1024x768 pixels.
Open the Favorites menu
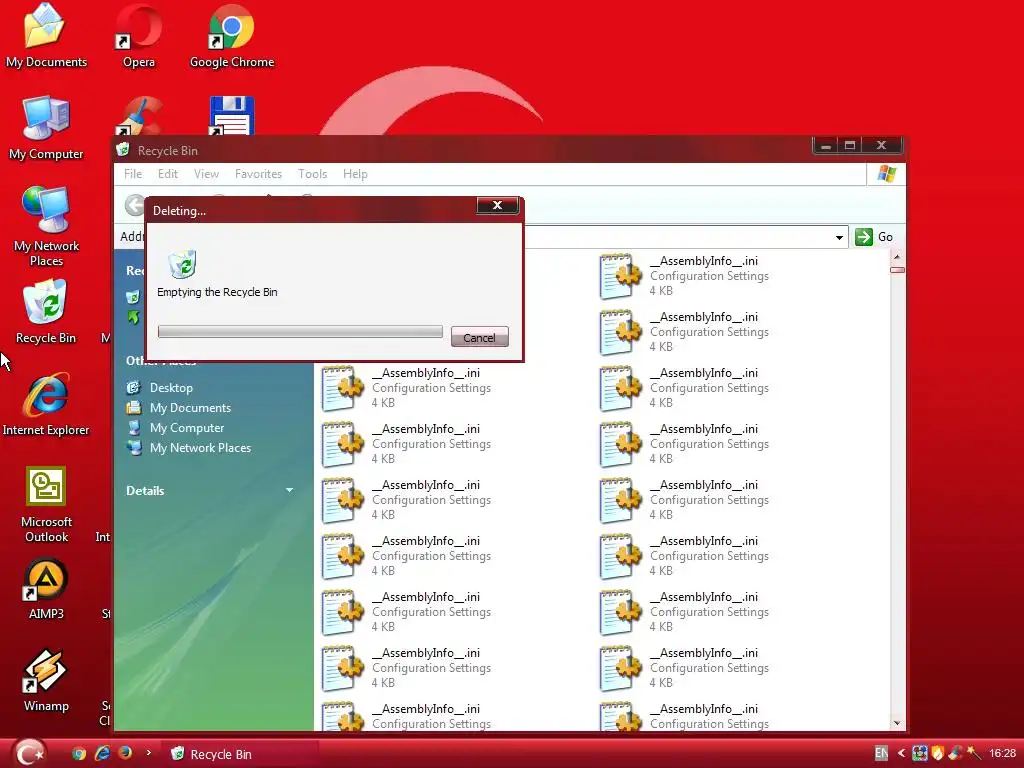259,174
